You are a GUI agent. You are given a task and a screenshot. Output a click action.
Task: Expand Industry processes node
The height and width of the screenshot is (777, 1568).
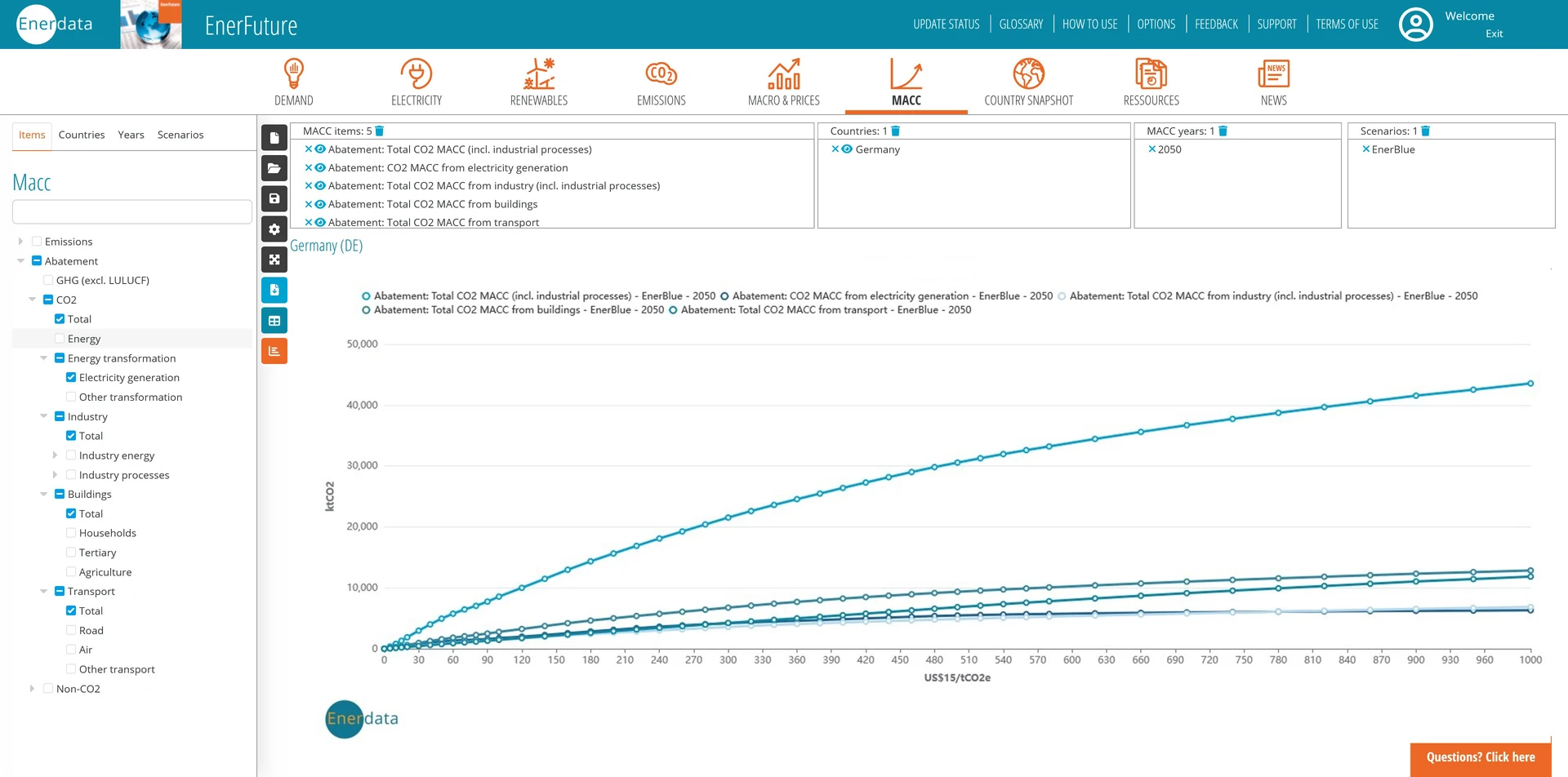tap(55, 475)
